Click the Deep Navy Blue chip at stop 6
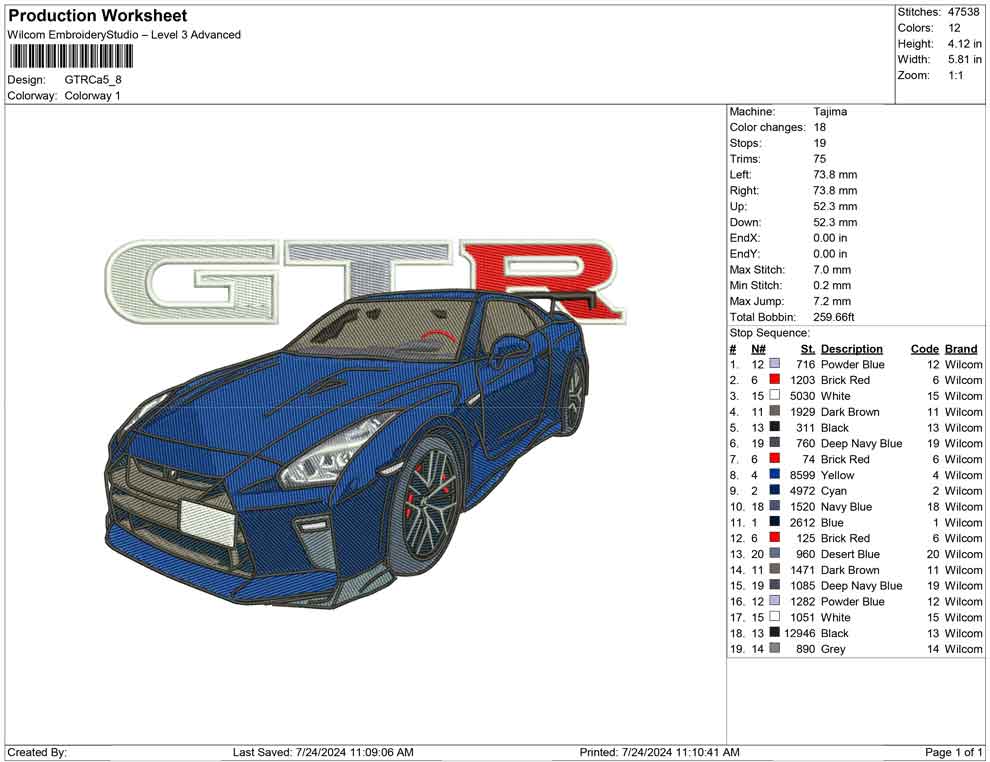Screen dimensions: 990x762 tap(775, 443)
